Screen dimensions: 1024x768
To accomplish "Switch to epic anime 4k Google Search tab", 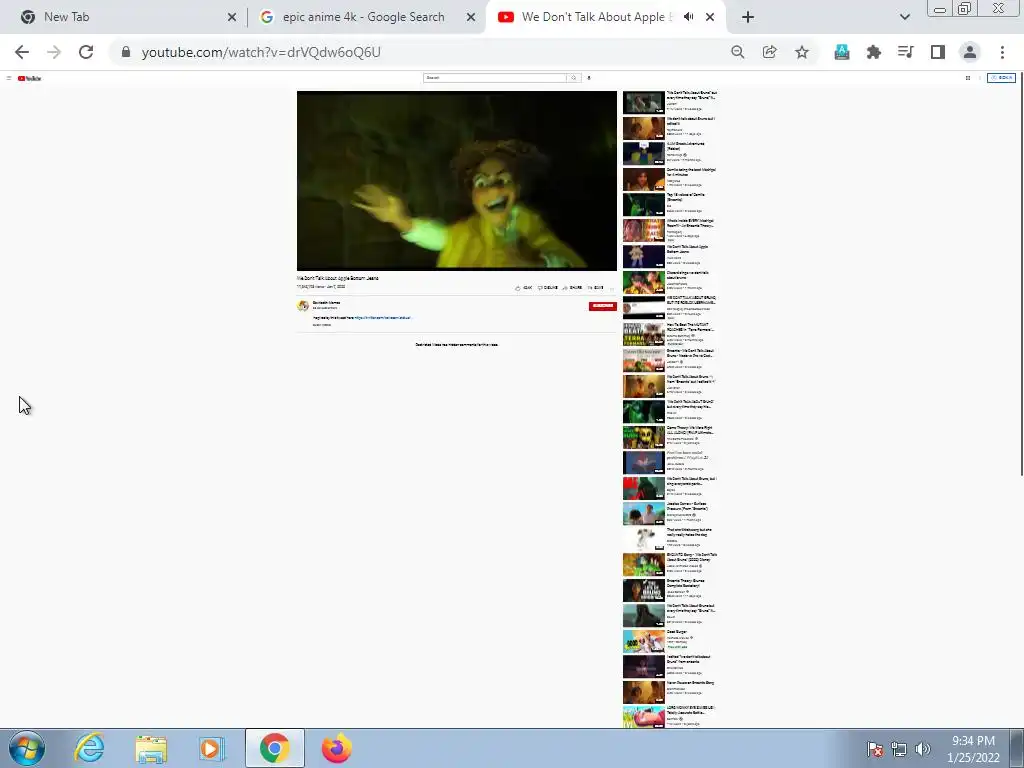I will (x=364, y=17).
